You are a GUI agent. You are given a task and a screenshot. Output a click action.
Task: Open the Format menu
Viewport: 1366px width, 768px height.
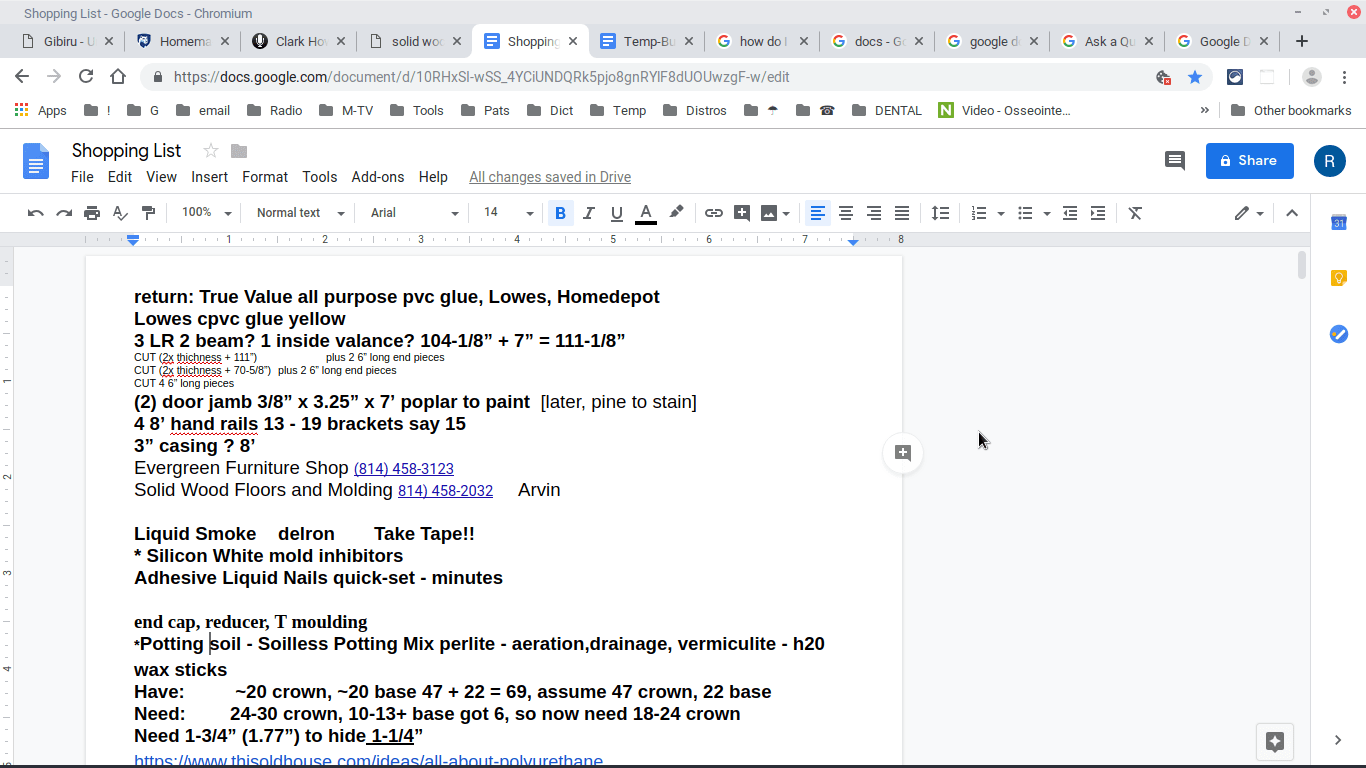click(x=264, y=177)
